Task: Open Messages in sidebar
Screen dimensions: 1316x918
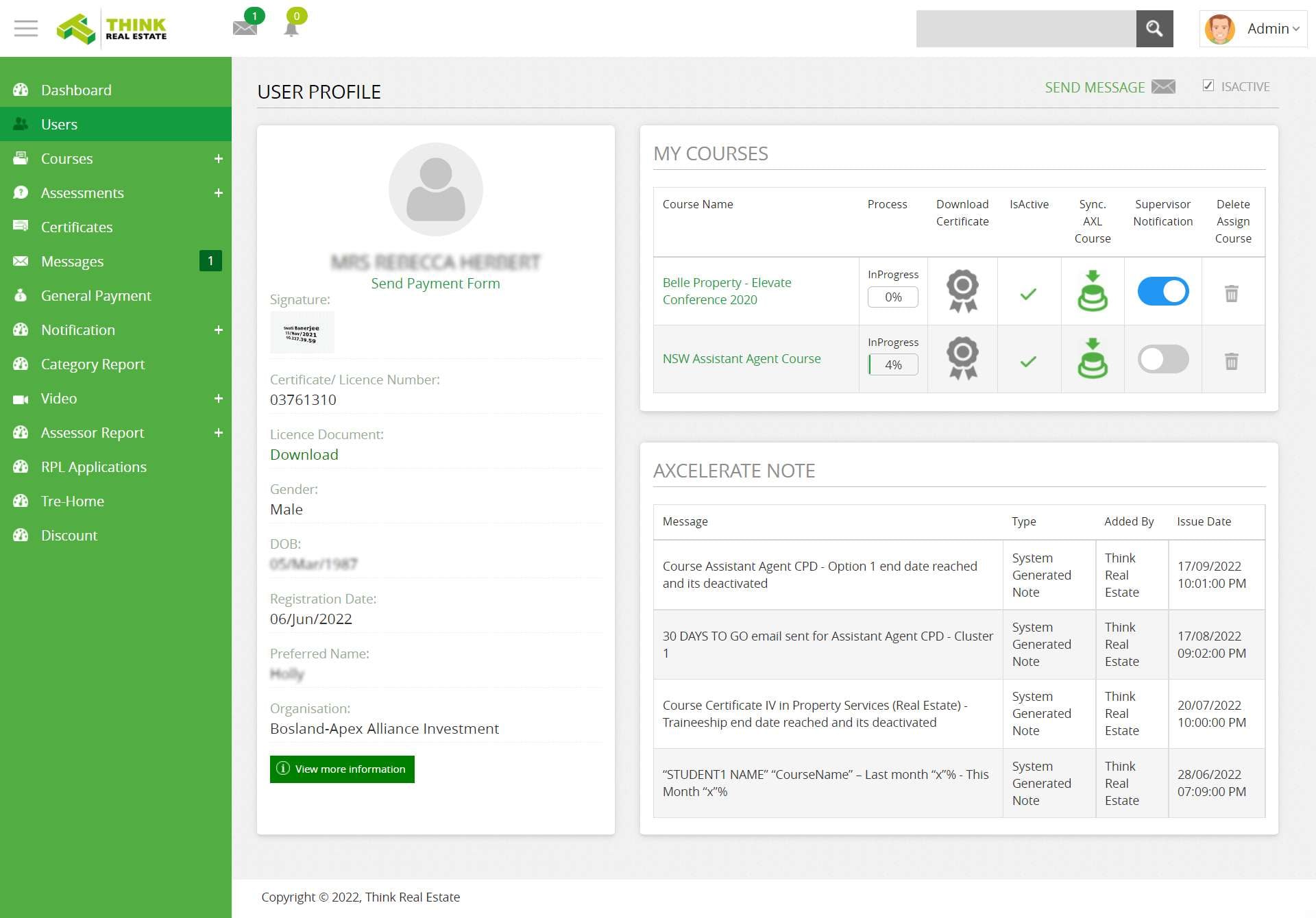Action: pos(116,261)
